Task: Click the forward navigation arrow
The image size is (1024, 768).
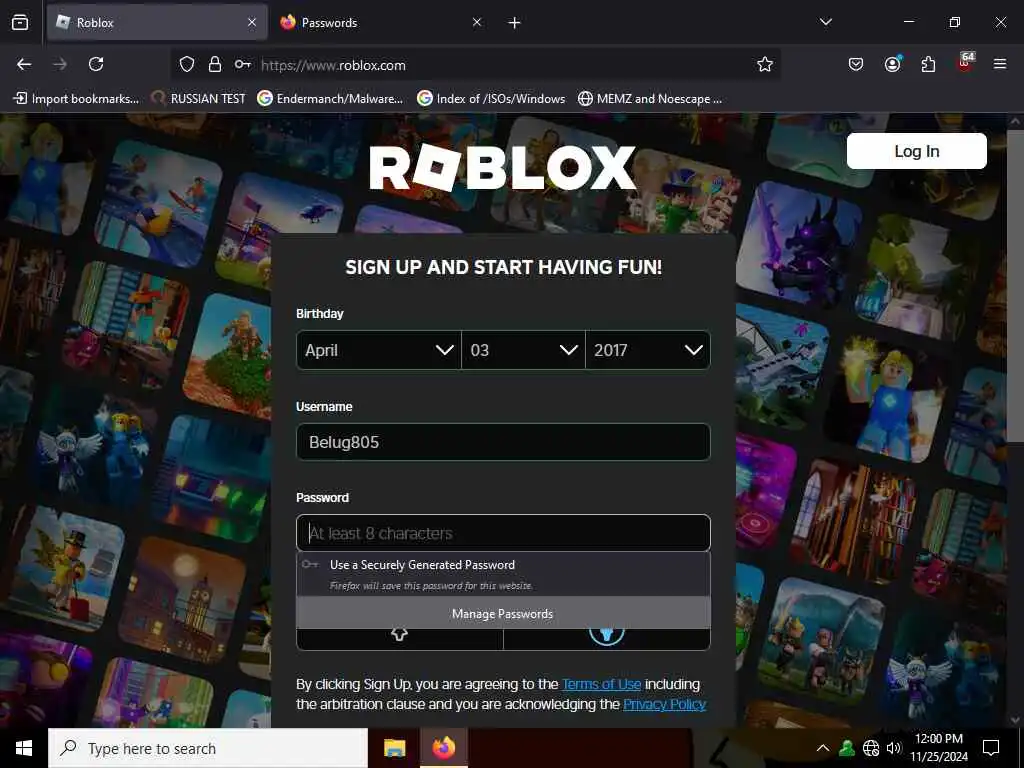Action: 60,64
